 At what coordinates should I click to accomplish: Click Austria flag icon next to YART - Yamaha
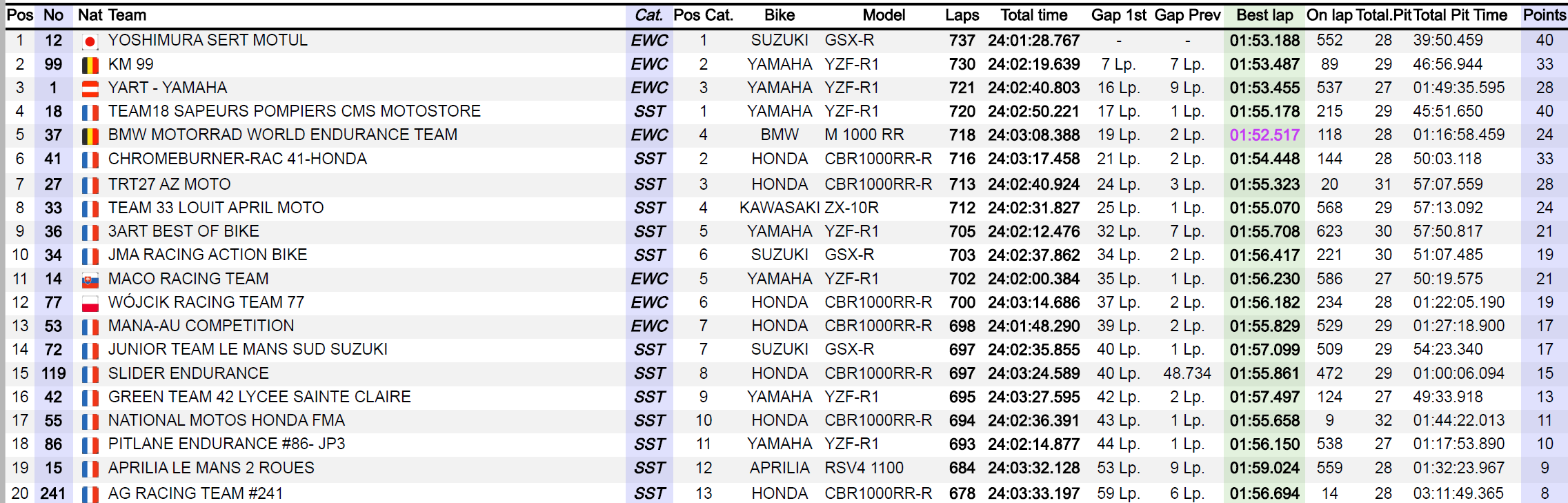[90, 88]
